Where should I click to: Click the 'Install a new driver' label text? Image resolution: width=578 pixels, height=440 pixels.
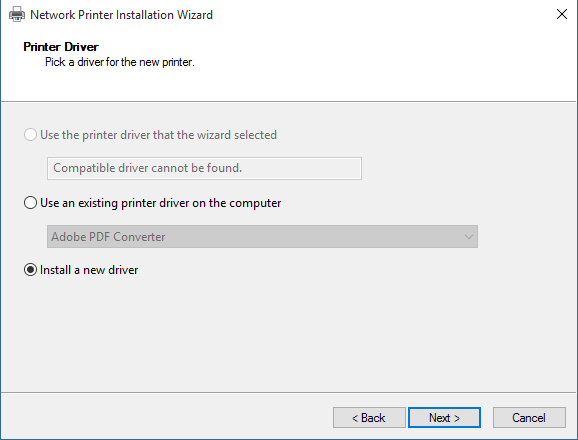pos(89,270)
